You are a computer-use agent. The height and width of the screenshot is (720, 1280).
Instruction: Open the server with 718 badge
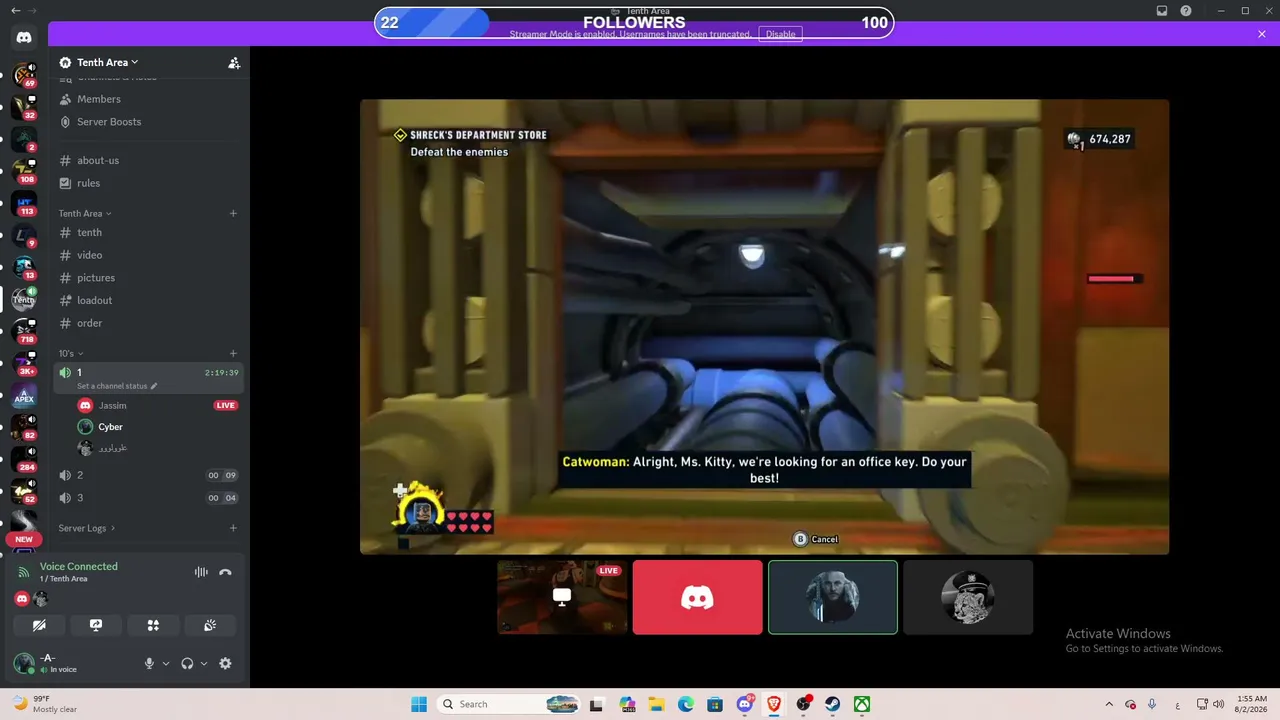point(24,332)
